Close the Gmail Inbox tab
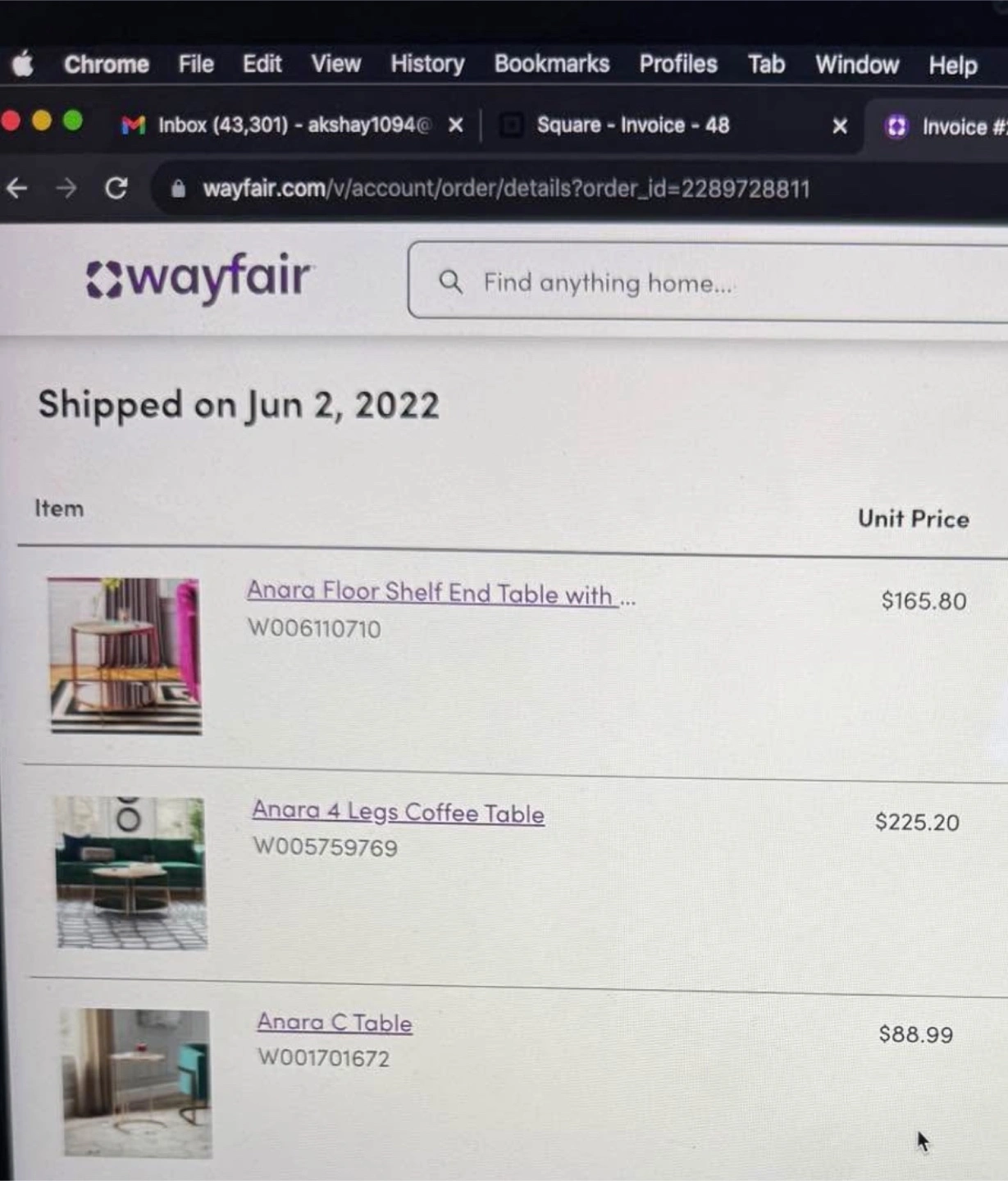The height and width of the screenshot is (1181, 1008). tap(456, 125)
